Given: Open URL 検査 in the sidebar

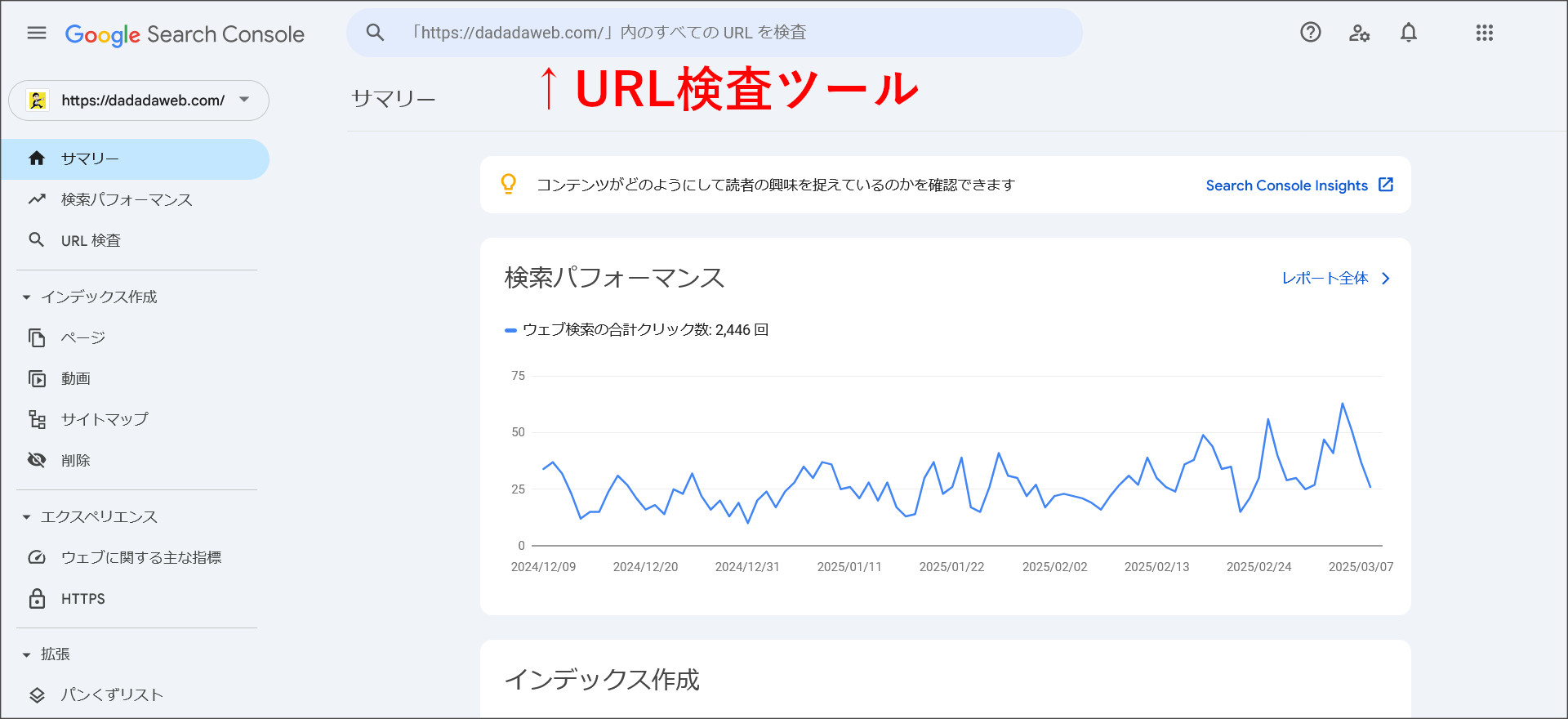Looking at the screenshot, I should coord(135,240).
